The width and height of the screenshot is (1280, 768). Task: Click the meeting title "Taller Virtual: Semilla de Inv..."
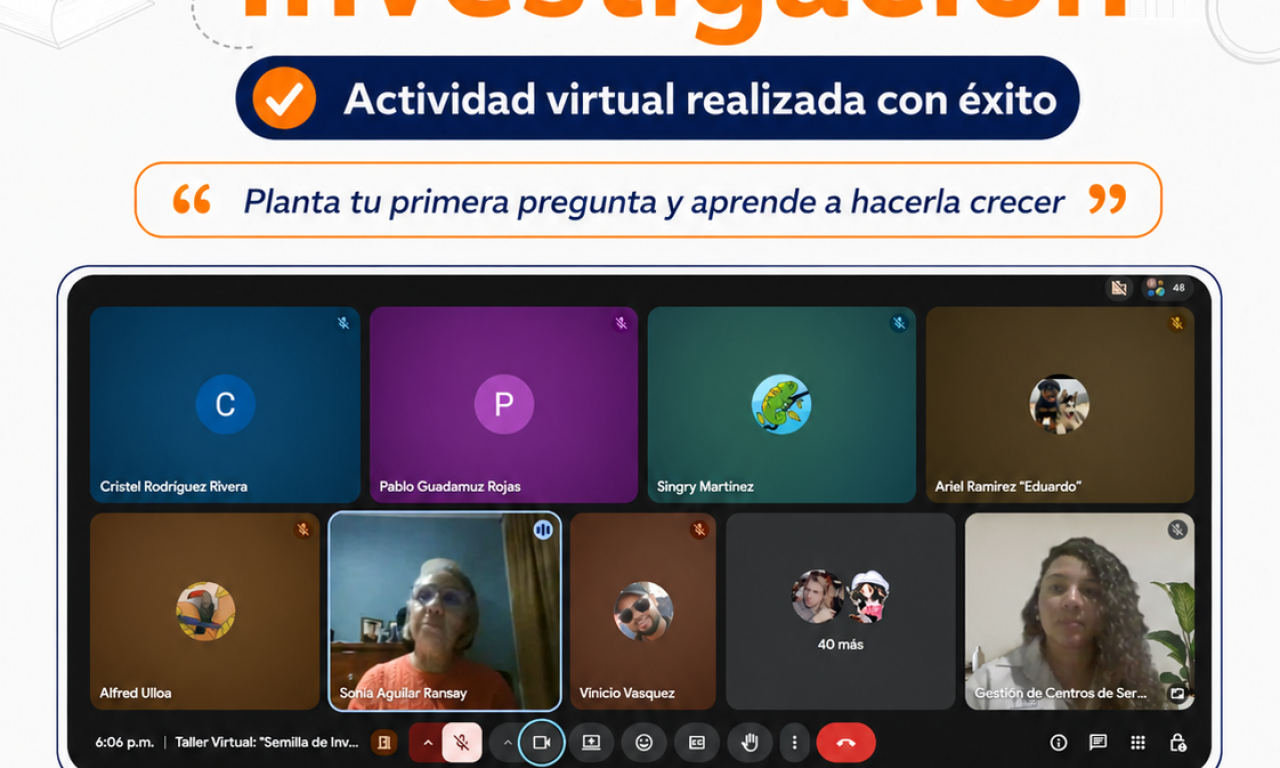point(266,743)
